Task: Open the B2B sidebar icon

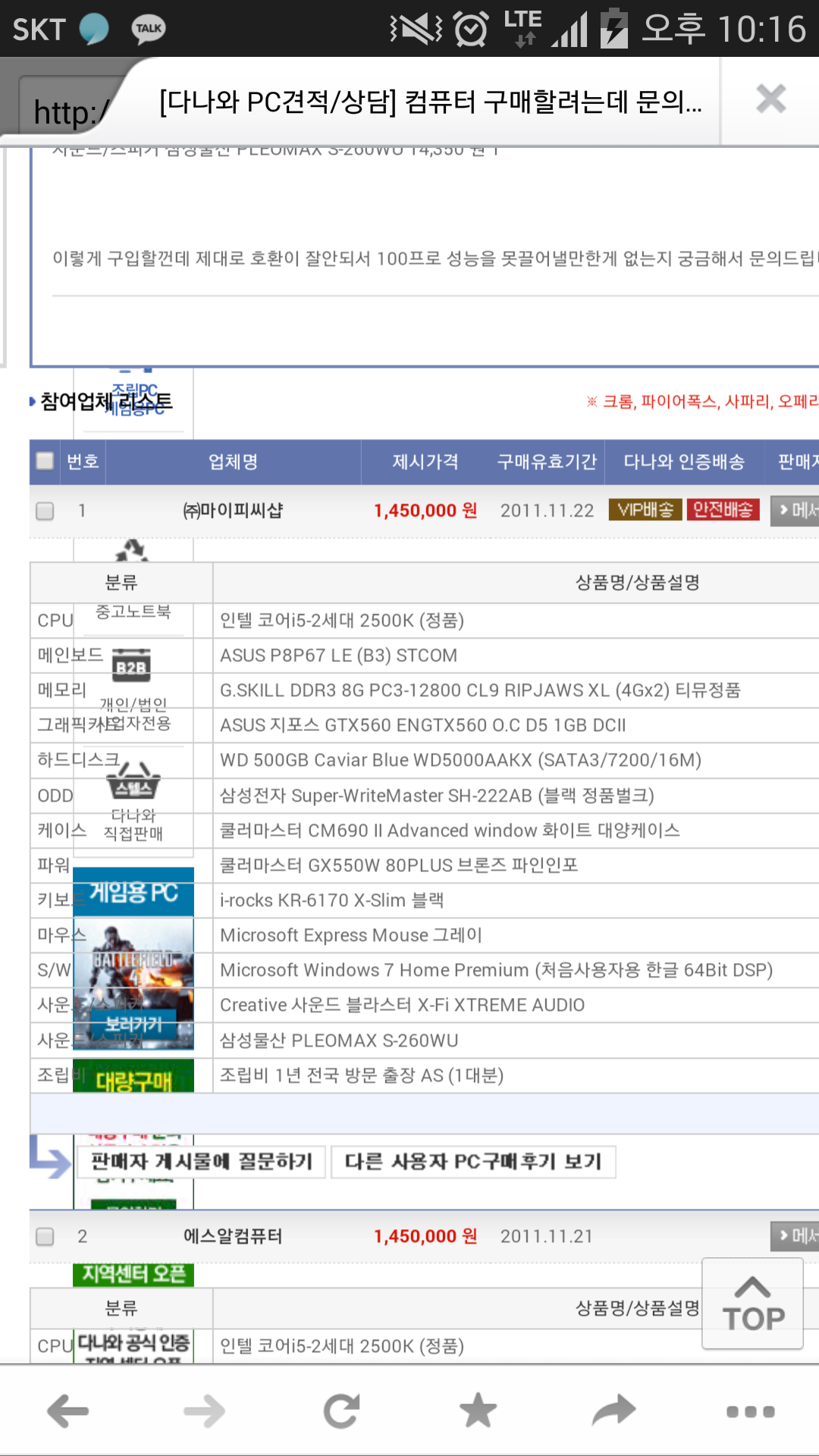Action: 131,666
